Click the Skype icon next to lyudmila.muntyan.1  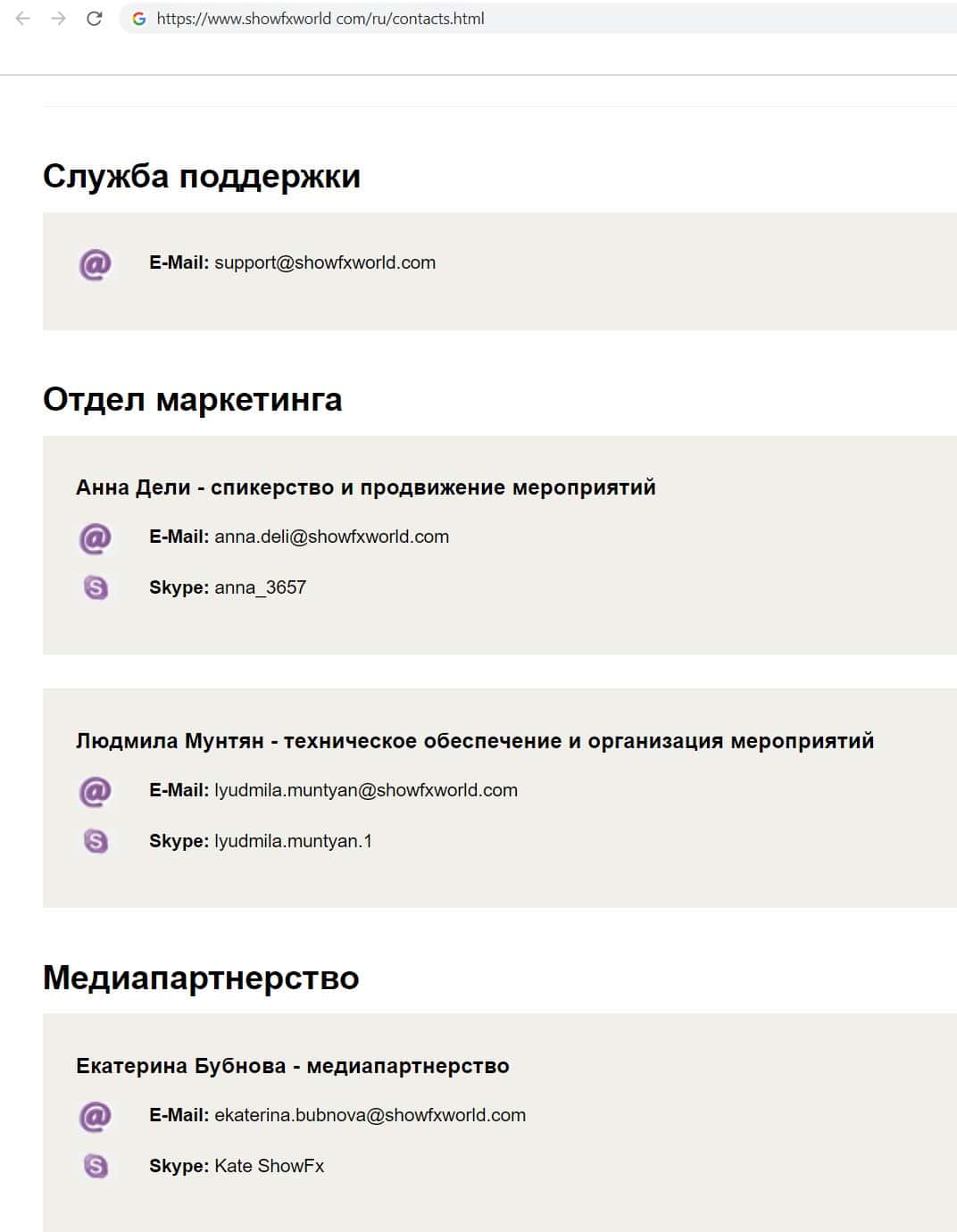pyautogui.click(x=96, y=841)
